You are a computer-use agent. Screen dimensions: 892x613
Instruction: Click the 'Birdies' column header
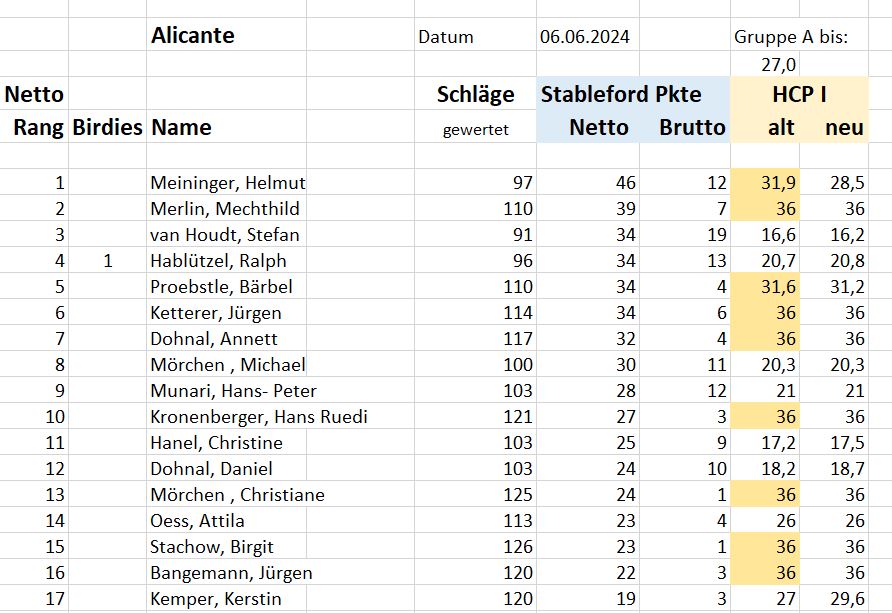point(107,127)
